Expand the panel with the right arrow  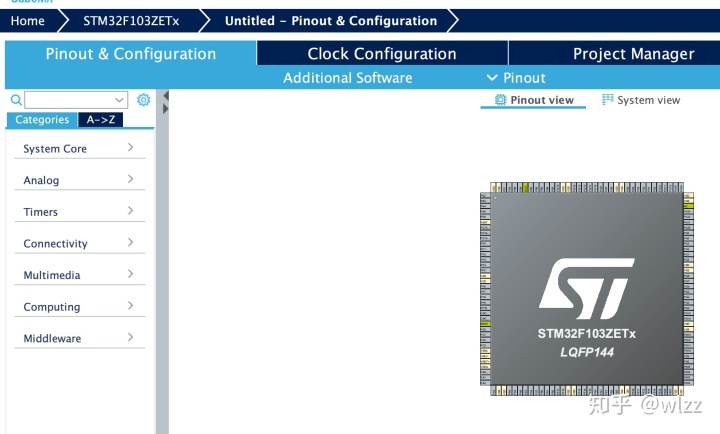pyautogui.click(x=166, y=109)
